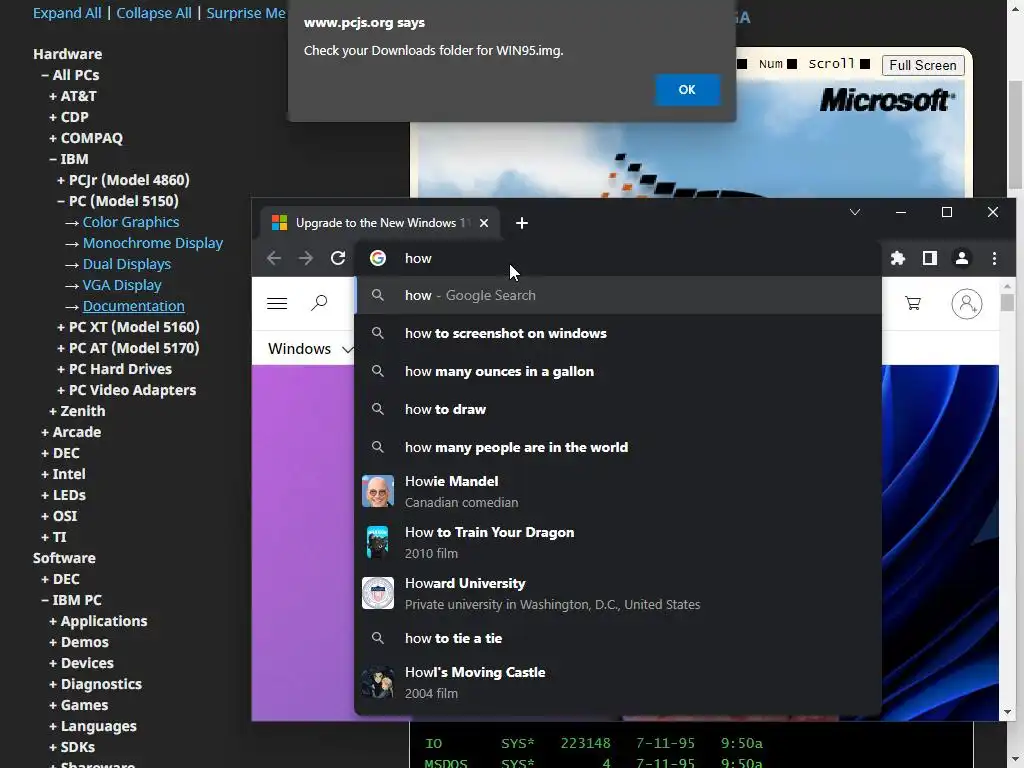Expand the PC Video Adapters node

click(x=127, y=390)
